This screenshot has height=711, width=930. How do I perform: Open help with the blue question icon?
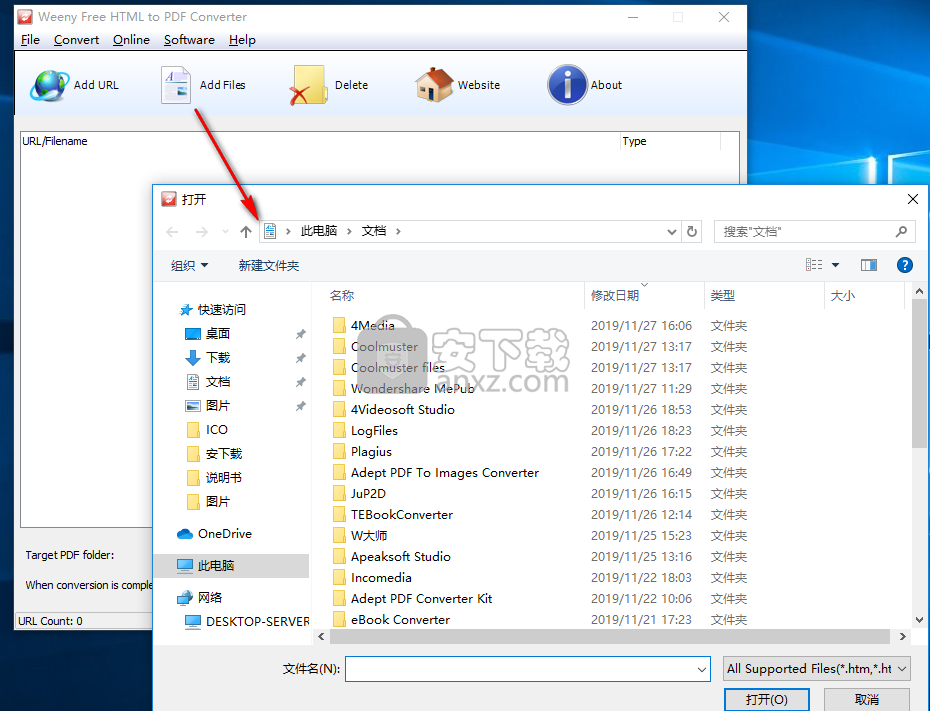tap(904, 265)
